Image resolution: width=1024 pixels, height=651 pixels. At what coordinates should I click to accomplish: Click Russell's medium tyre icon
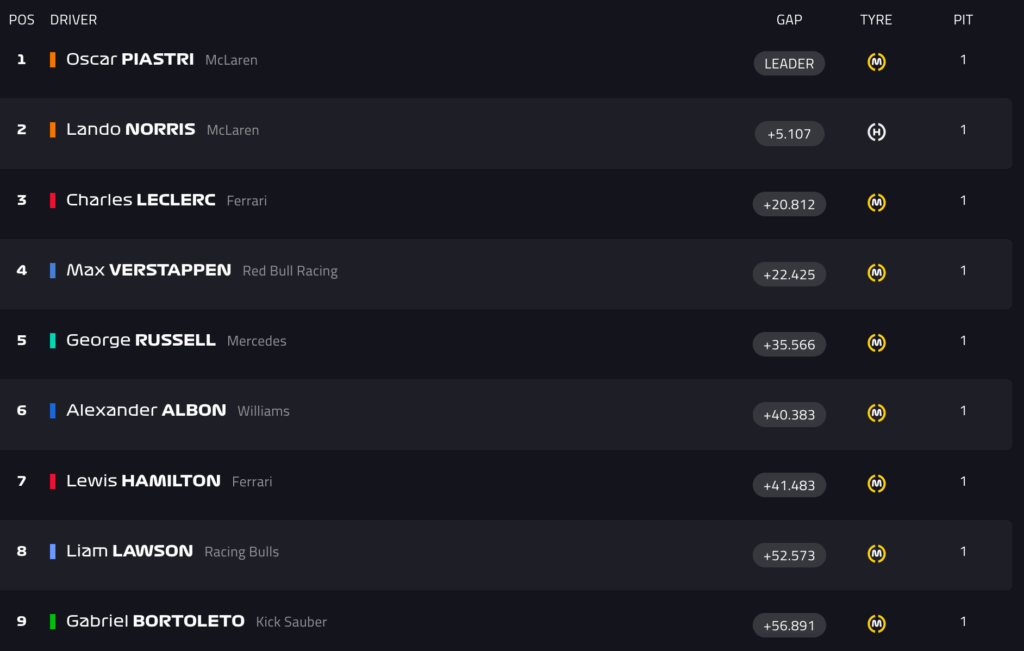coord(876,343)
